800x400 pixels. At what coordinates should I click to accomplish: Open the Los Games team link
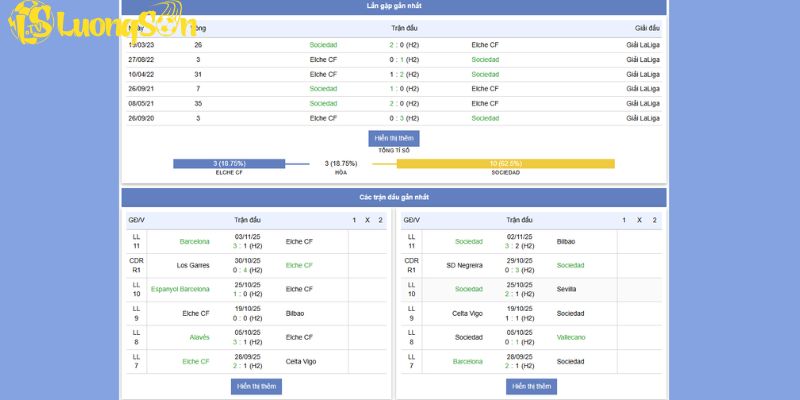192,265
